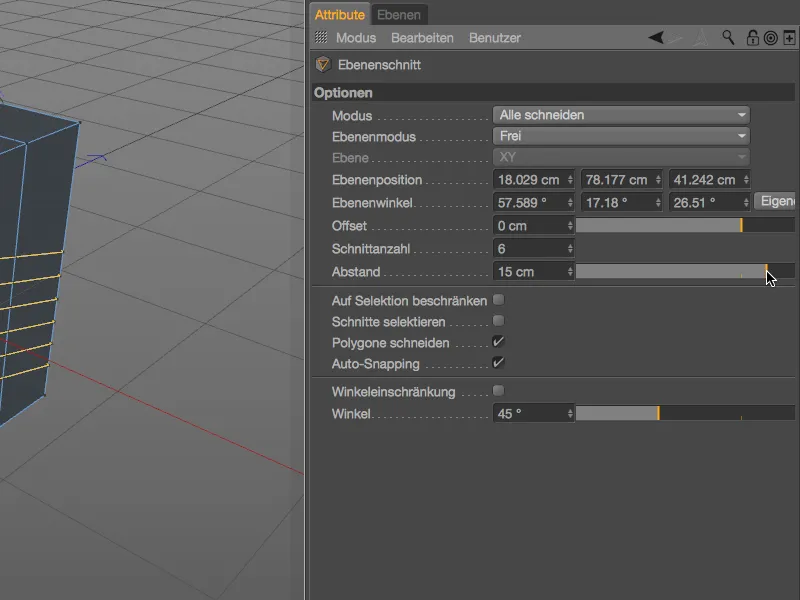This screenshot has height=600, width=800.
Task: Switch to the Ebenen tab
Action: click(398, 14)
